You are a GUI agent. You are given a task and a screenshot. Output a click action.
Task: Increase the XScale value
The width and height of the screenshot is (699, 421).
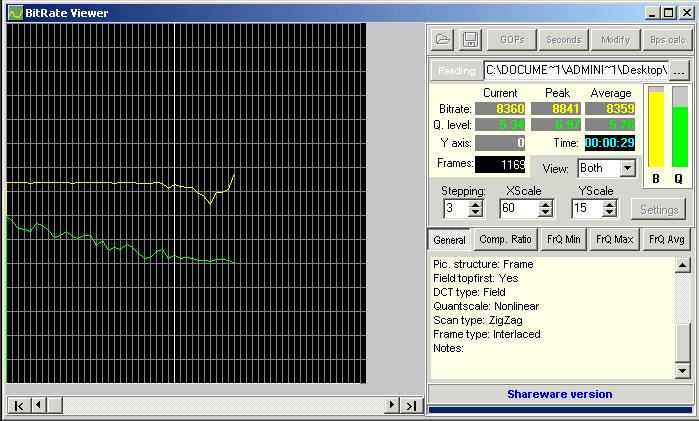point(546,204)
